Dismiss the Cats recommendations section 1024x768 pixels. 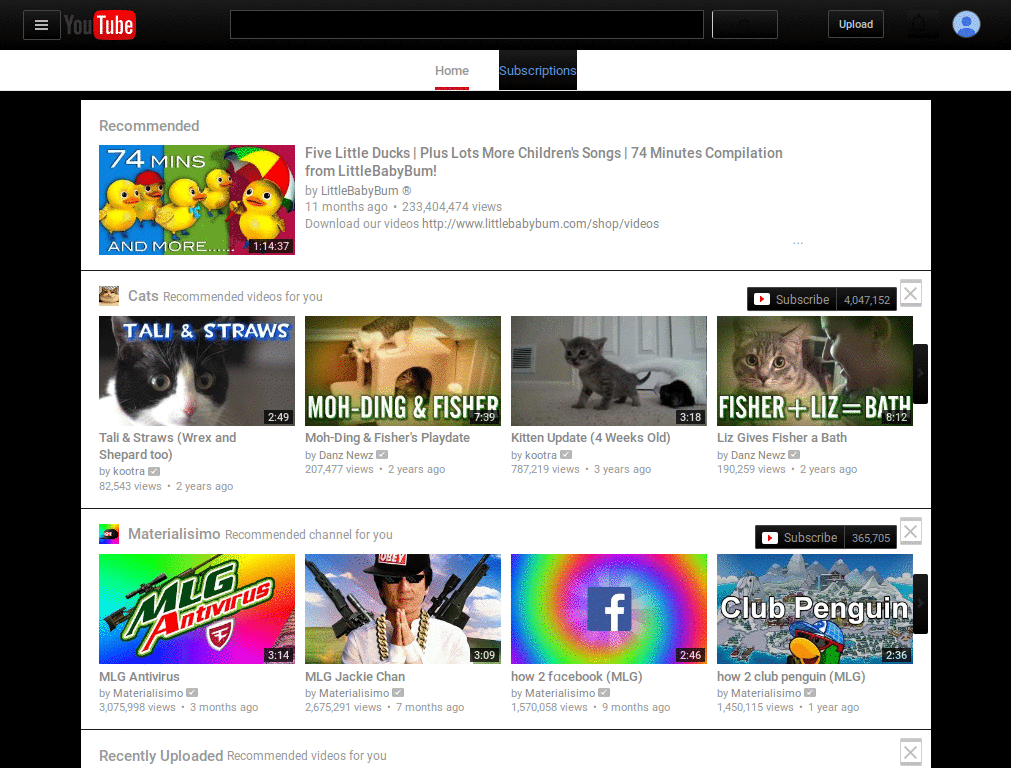tap(910, 293)
